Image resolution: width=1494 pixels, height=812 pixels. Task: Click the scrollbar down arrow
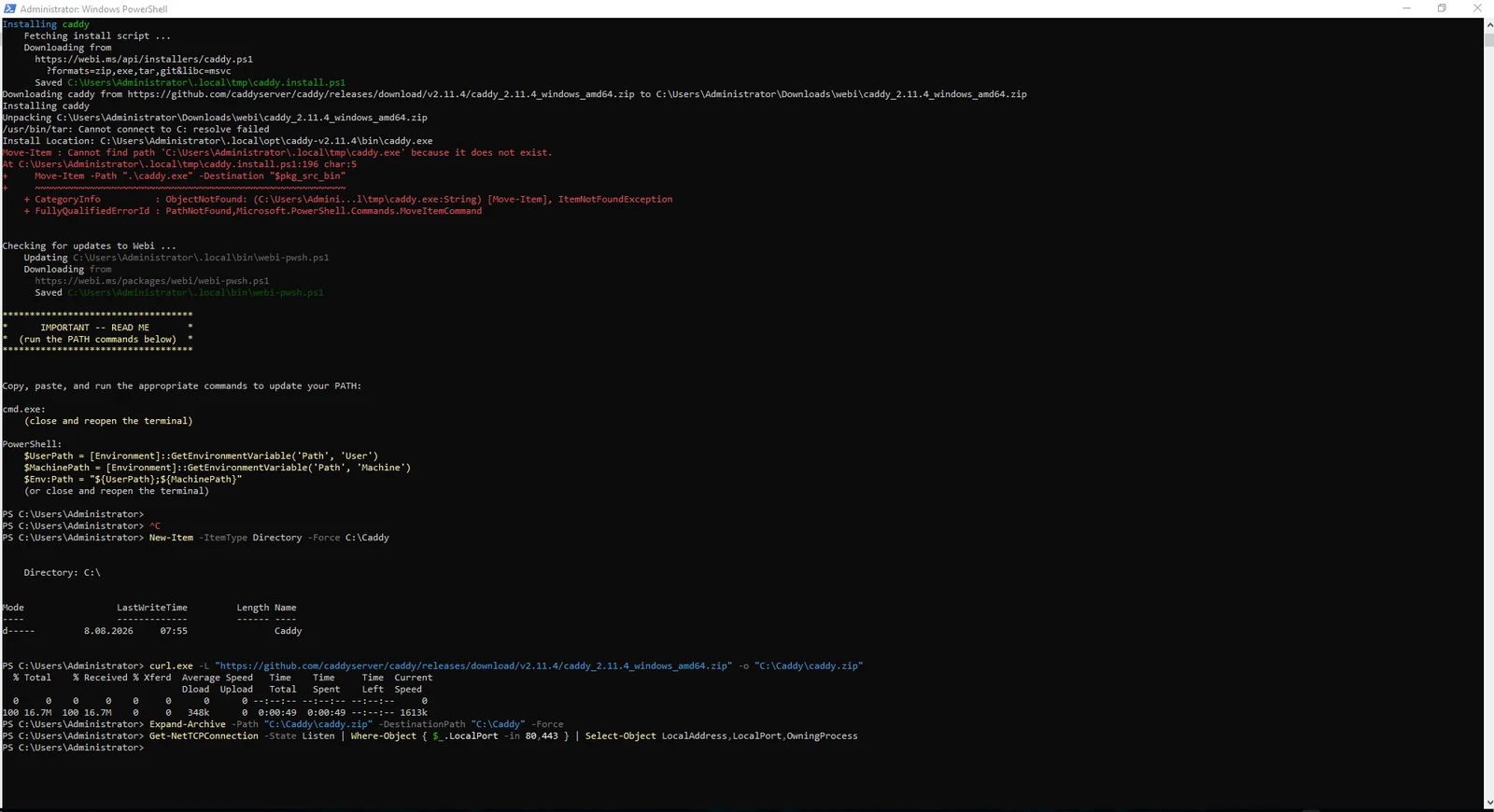point(1488,803)
